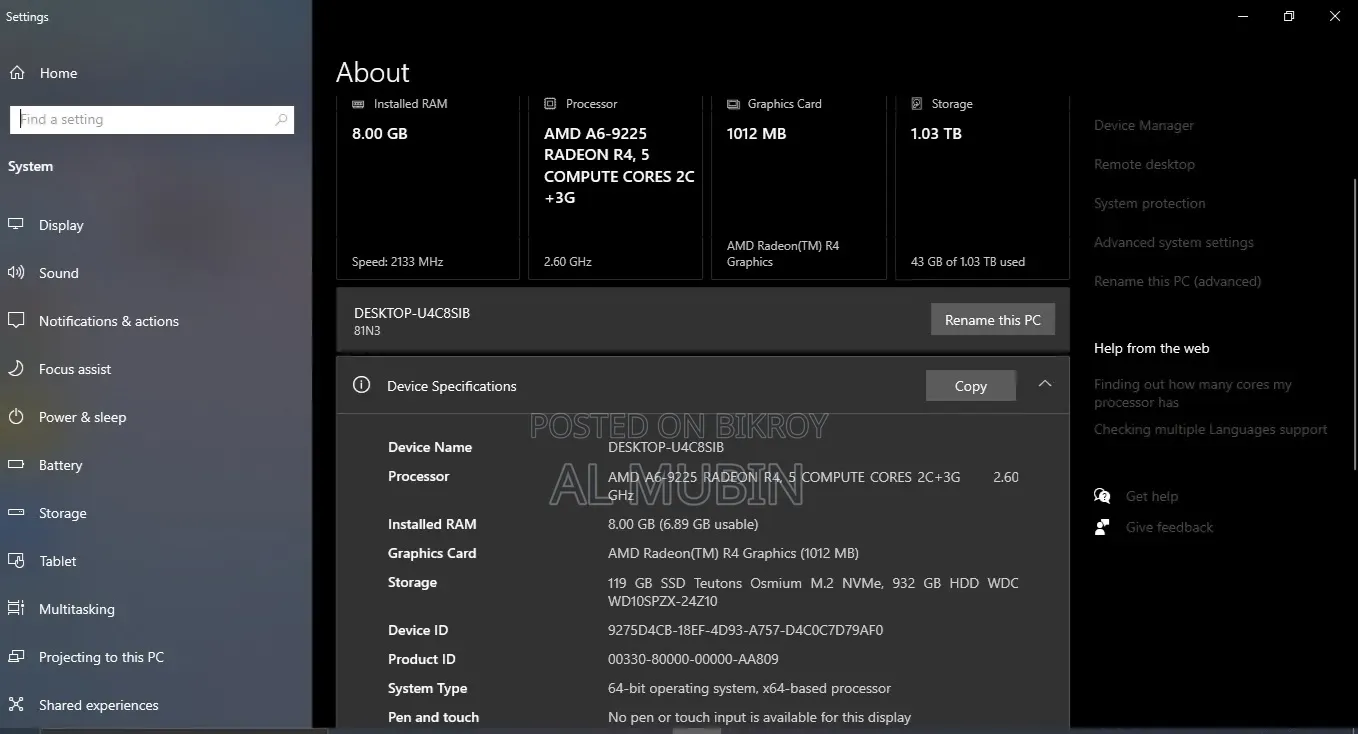Viewport: 1358px width, 734px height.
Task: Click the Power & sleep icon
Action: tap(17, 417)
